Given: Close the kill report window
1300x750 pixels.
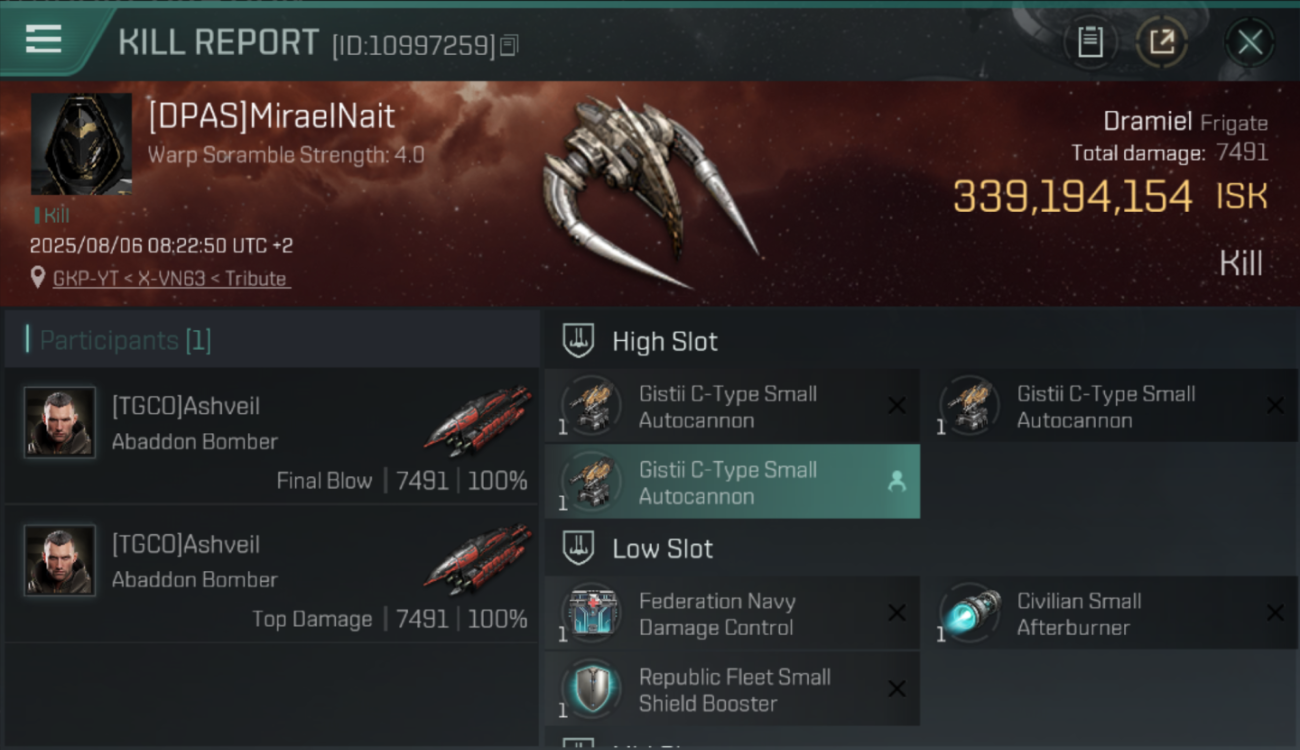Looking at the screenshot, I should [1249, 42].
